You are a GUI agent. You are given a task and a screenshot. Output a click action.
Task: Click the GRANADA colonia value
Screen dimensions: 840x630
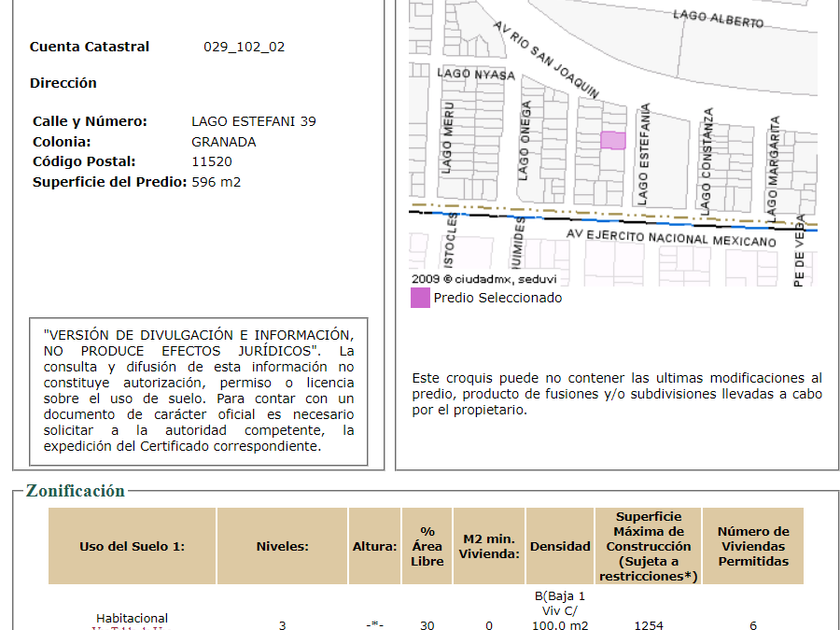coord(223,142)
